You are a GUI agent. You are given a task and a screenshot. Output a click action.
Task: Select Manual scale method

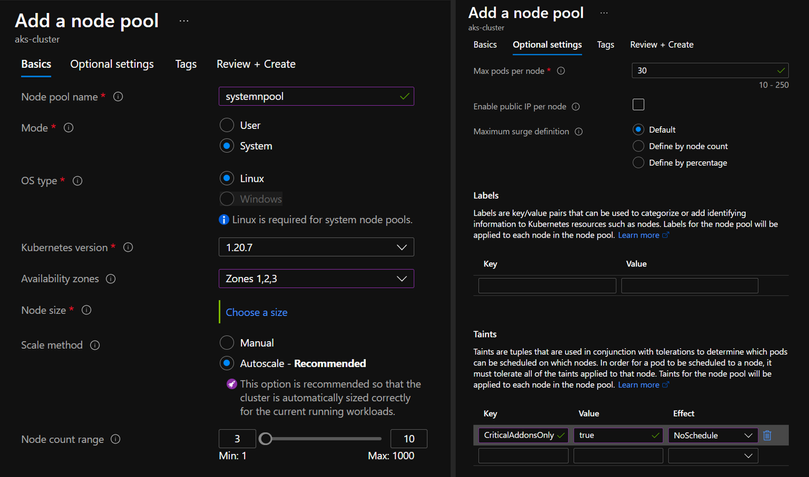point(226,343)
